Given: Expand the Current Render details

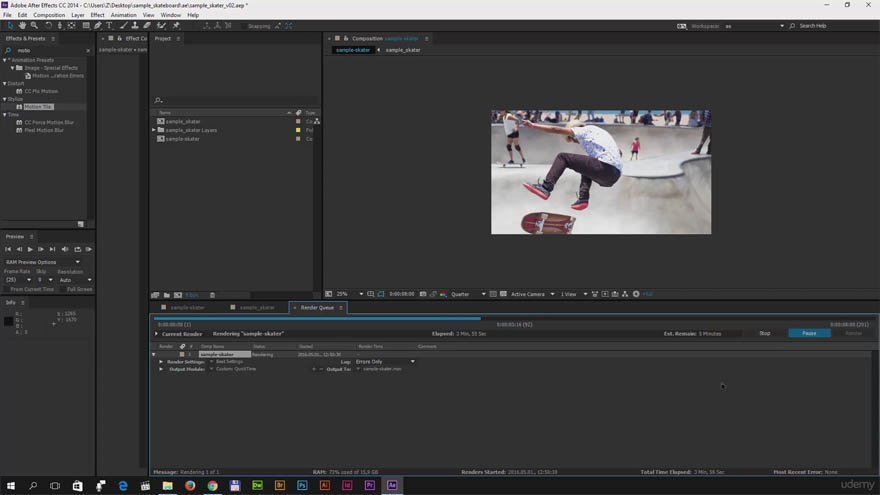Looking at the screenshot, I should point(157,334).
